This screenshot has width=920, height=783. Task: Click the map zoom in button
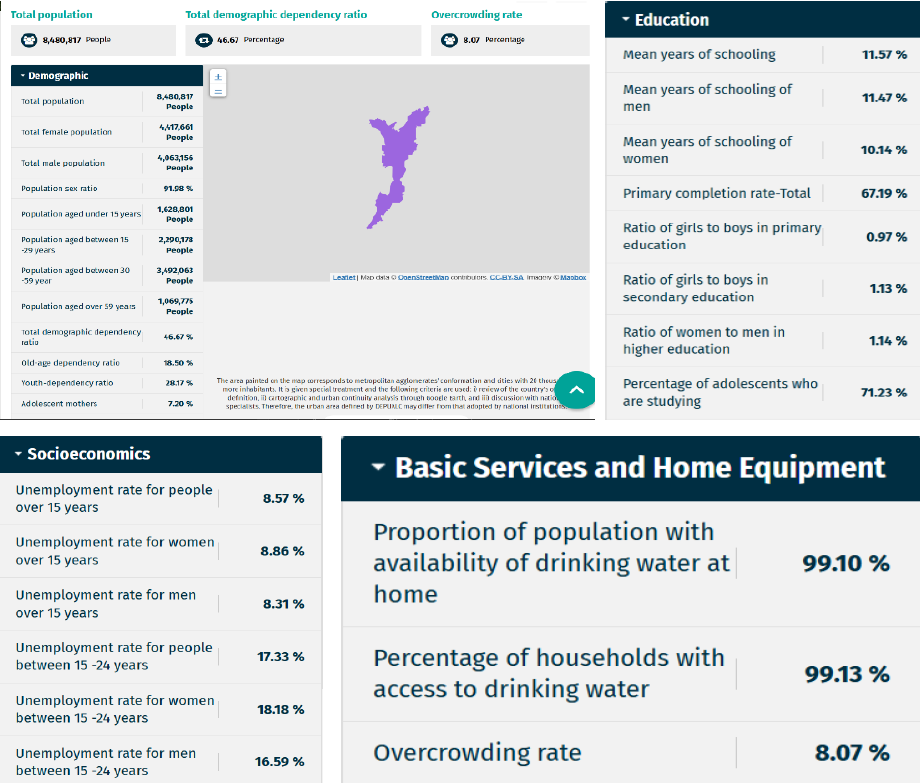219,77
